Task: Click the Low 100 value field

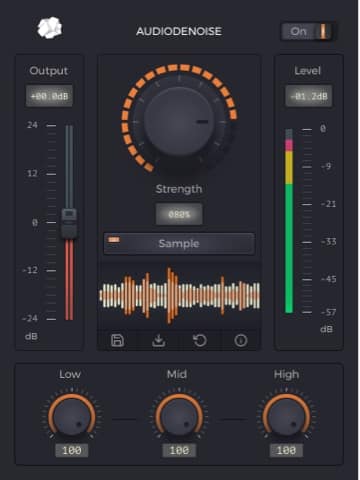Action: point(72,451)
